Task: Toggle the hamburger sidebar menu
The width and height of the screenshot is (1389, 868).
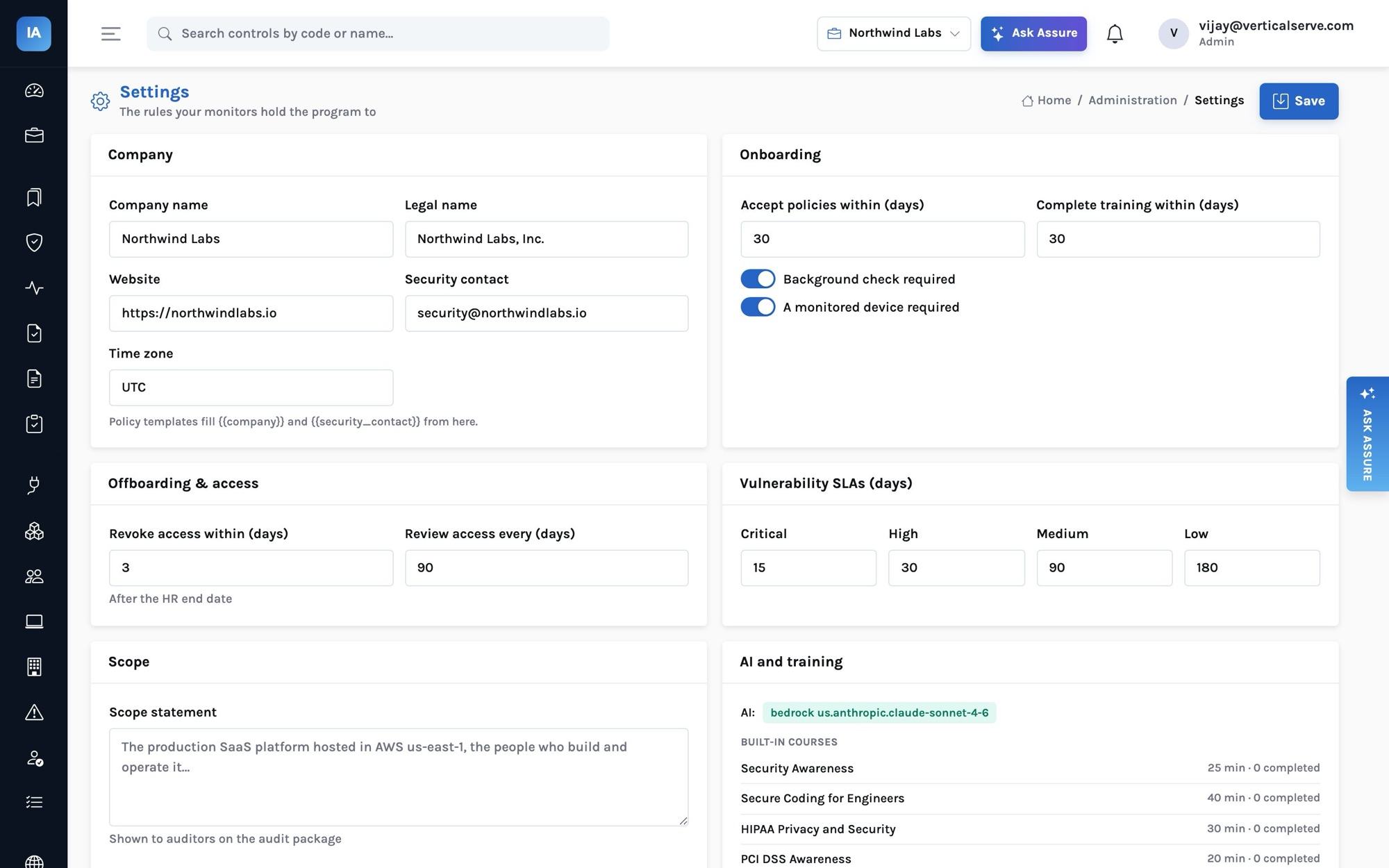Action: coord(111,33)
